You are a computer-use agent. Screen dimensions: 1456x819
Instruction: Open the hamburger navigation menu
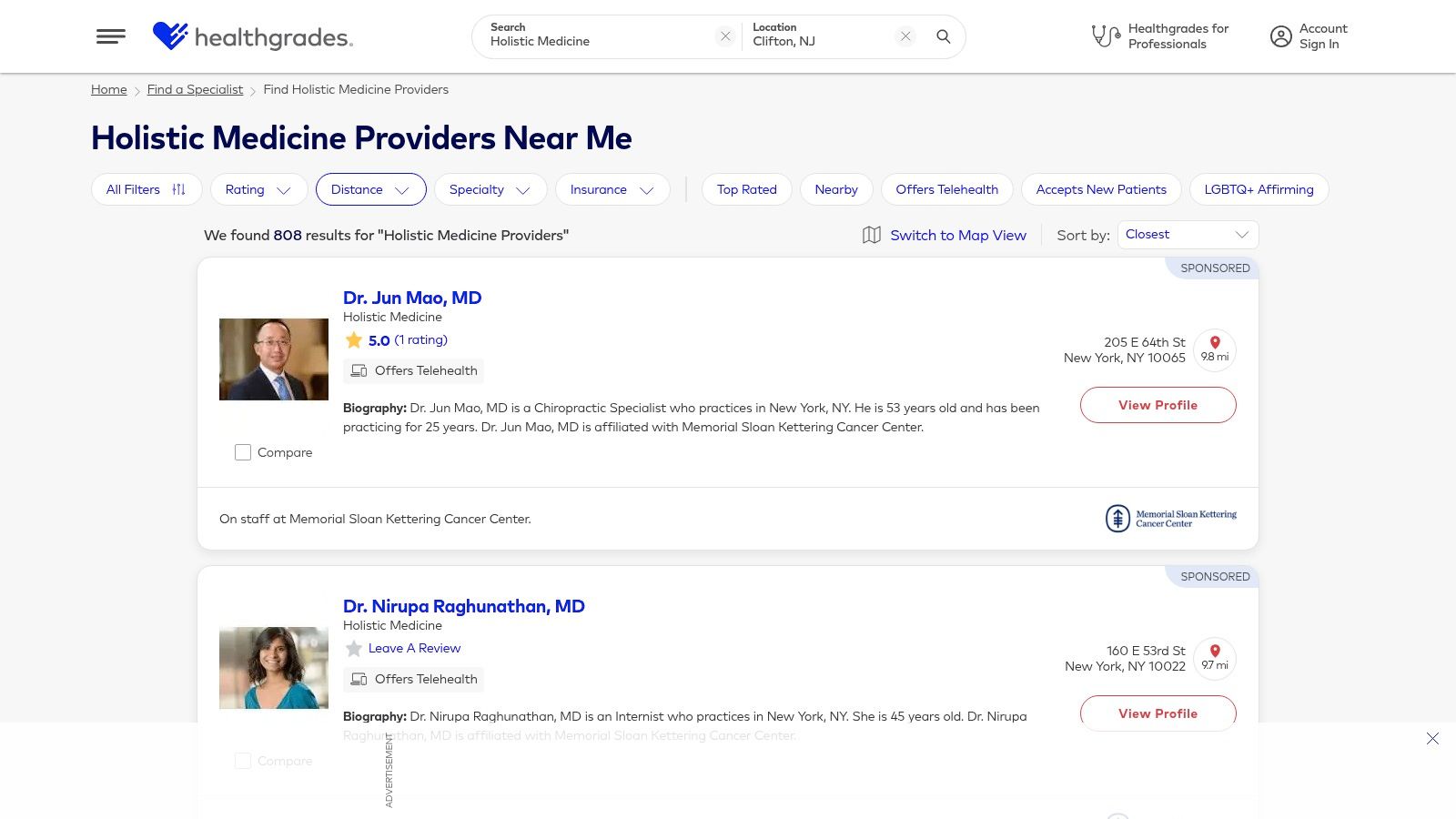click(111, 36)
